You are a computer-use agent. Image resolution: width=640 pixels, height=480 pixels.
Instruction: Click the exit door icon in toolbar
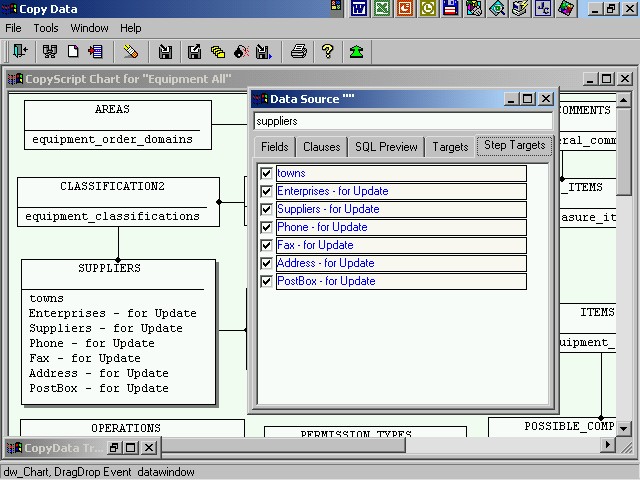tap(19, 51)
